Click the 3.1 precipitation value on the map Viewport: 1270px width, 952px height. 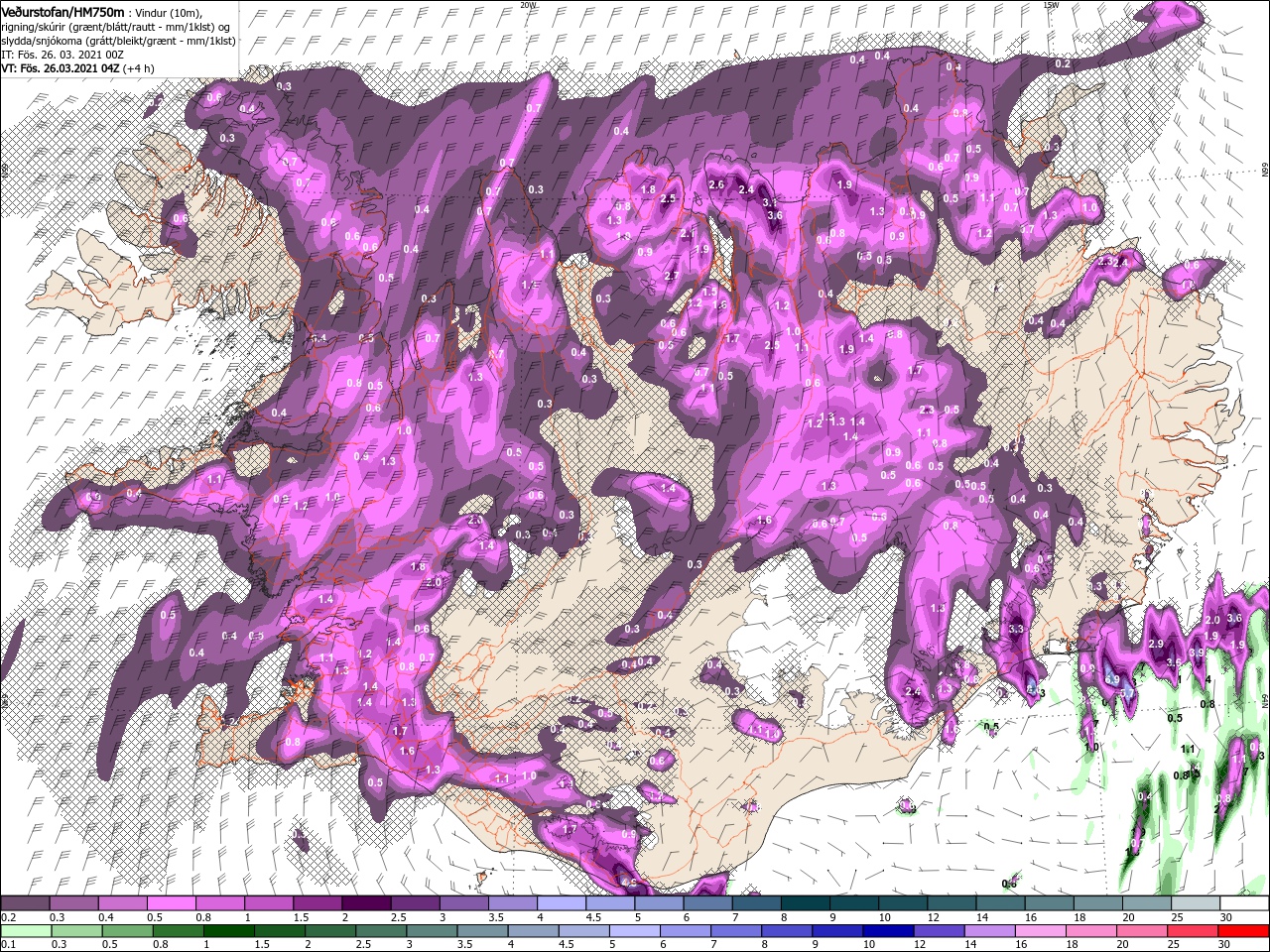(x=769, y=202)
